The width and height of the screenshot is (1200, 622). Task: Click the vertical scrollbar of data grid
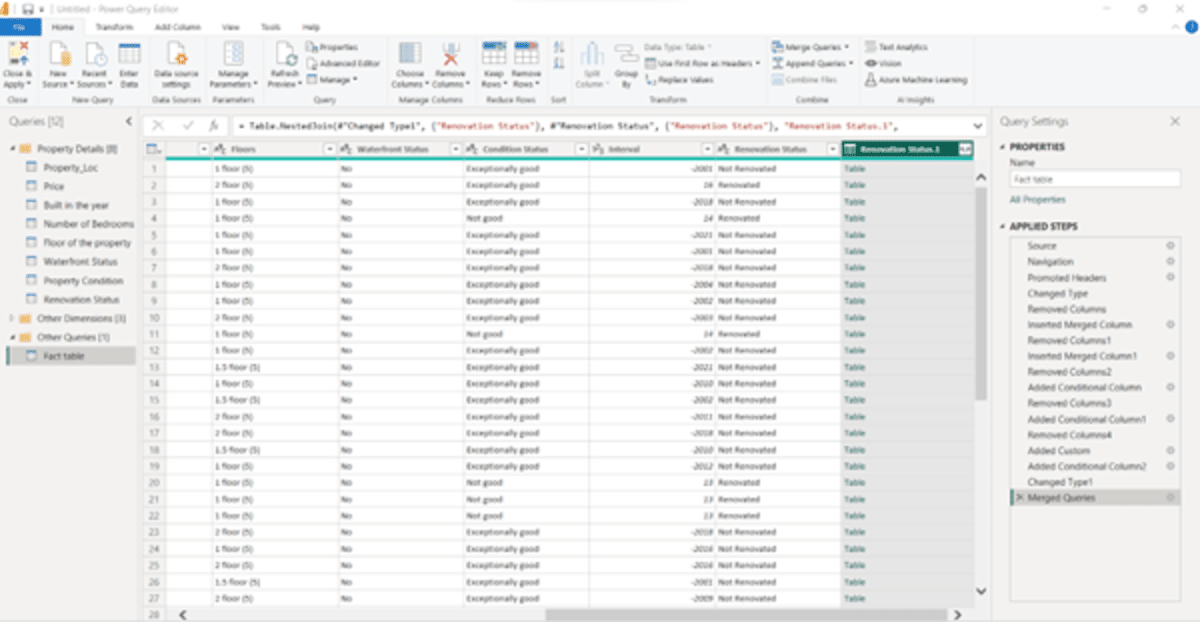[x=980, y=295]
